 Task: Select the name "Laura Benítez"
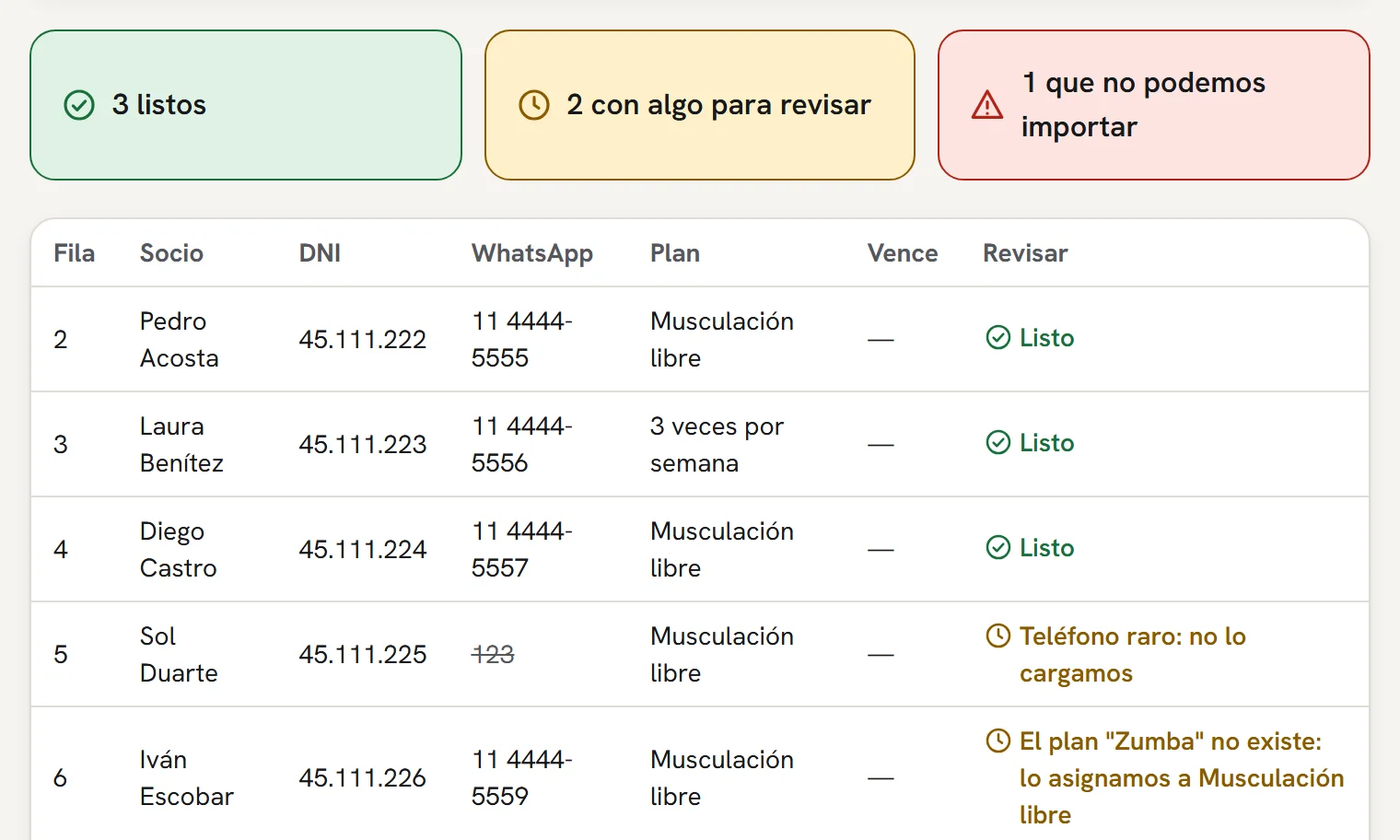(x=181, y=445)
